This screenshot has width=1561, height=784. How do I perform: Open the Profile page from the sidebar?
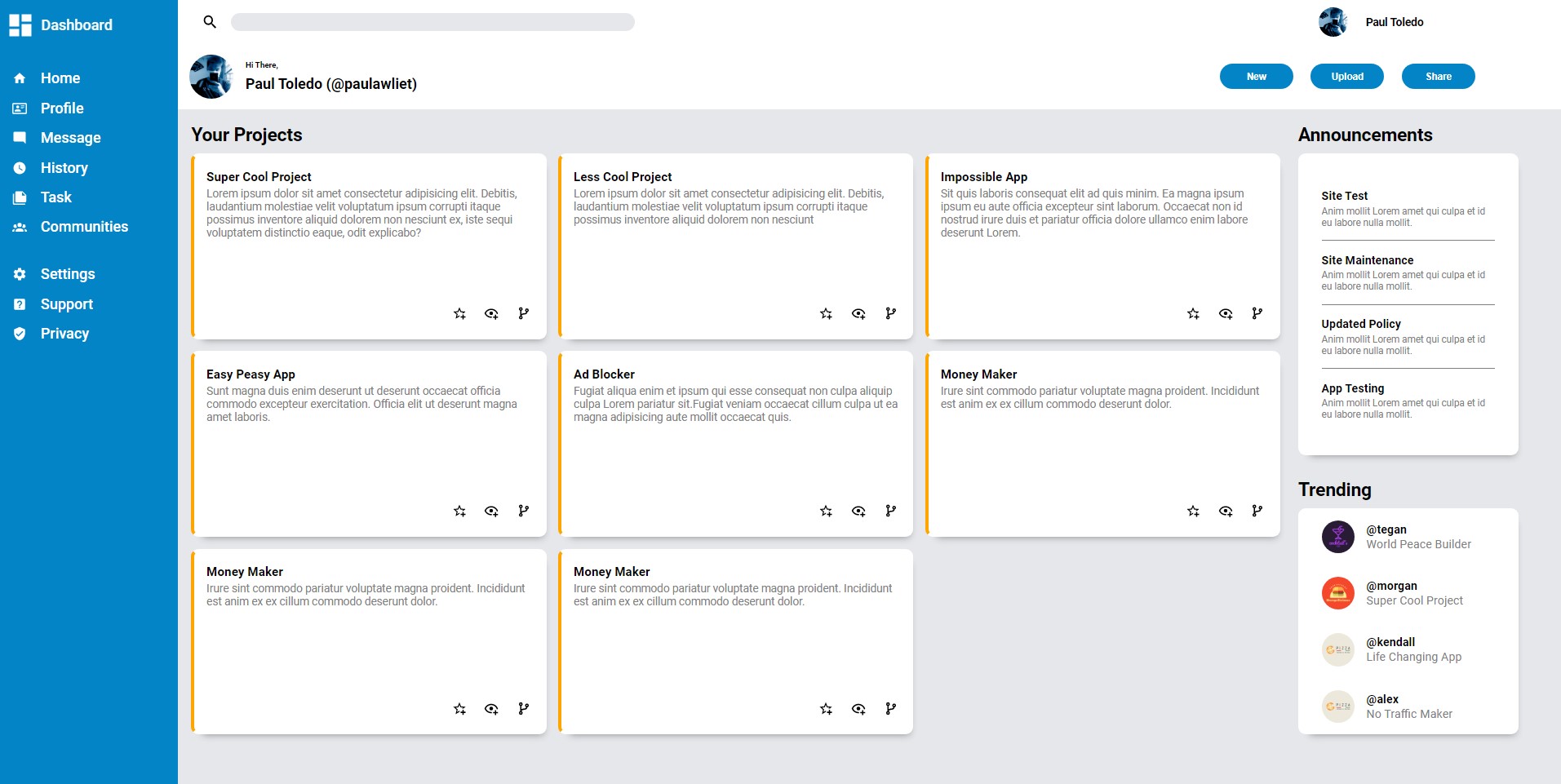pos(20,108)
